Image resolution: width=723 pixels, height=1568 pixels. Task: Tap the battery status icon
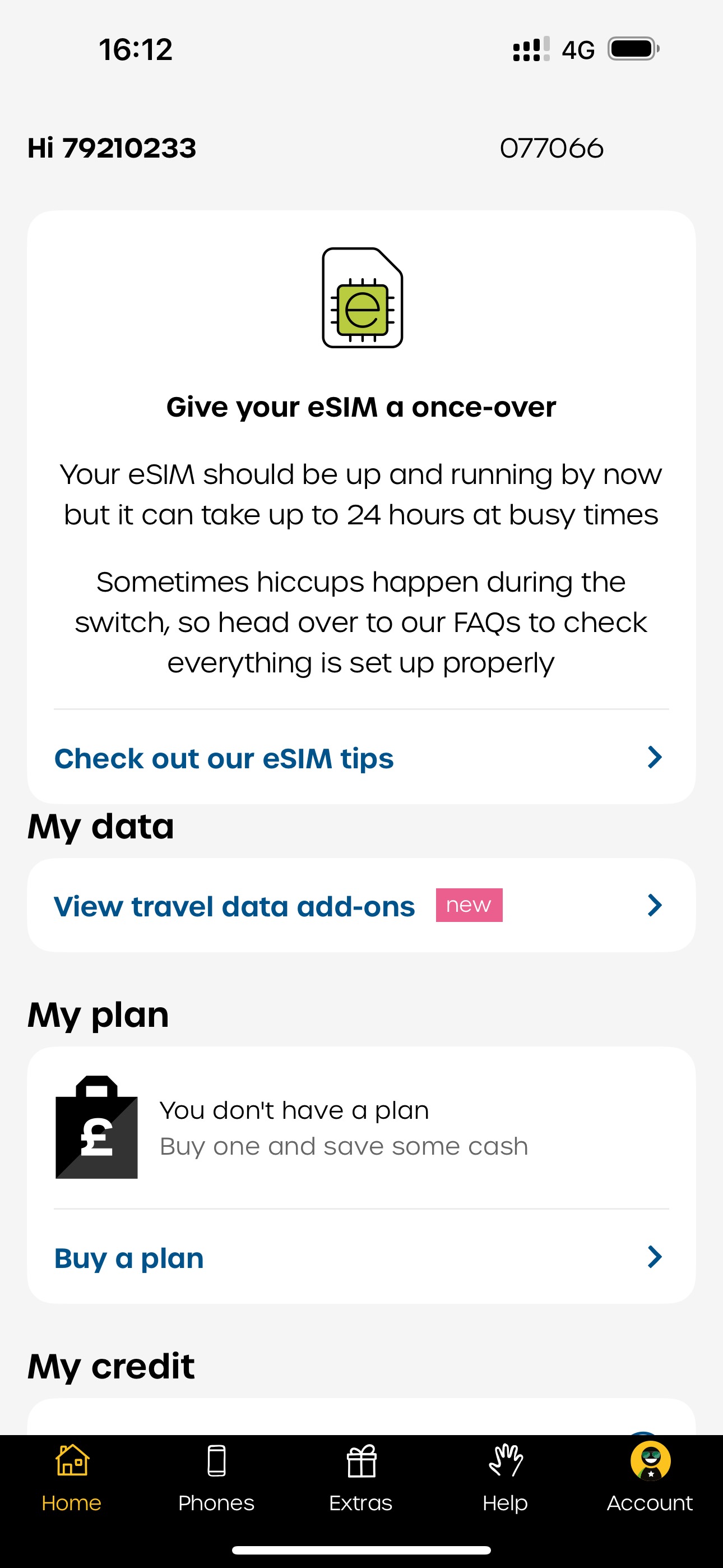(x=633, y=49)
